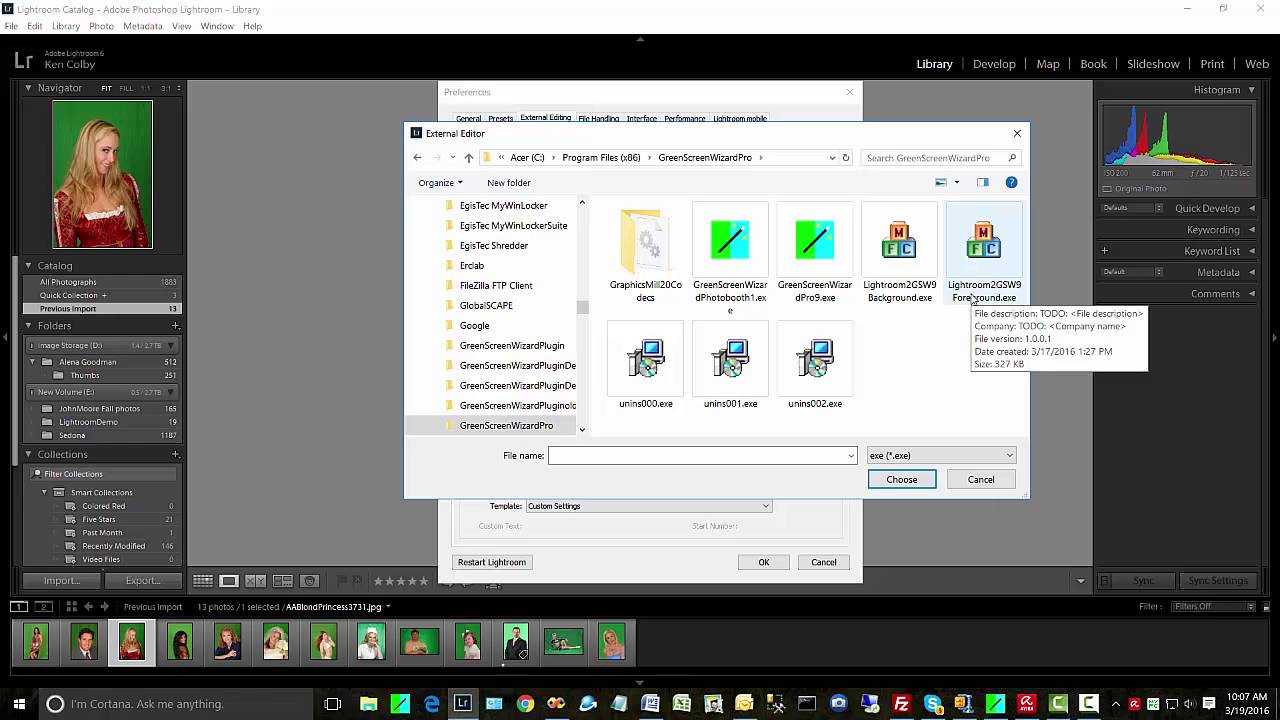Select the GreenScreenWizardPro9.exe file icon
Screen dimensions: 1280x720
tap(814, 241)
